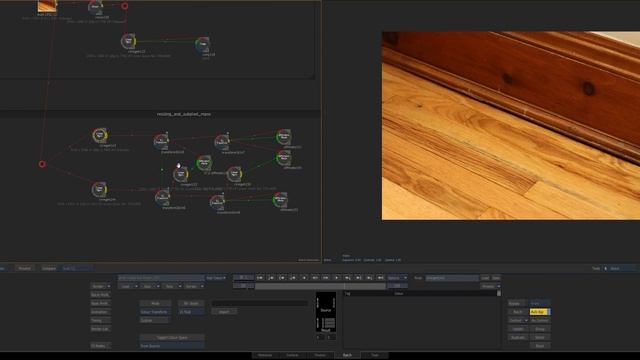This screenshot has width=640, height=360.
Task: Toggle the Colour Transform button
Action: click(x=154, y=312)
